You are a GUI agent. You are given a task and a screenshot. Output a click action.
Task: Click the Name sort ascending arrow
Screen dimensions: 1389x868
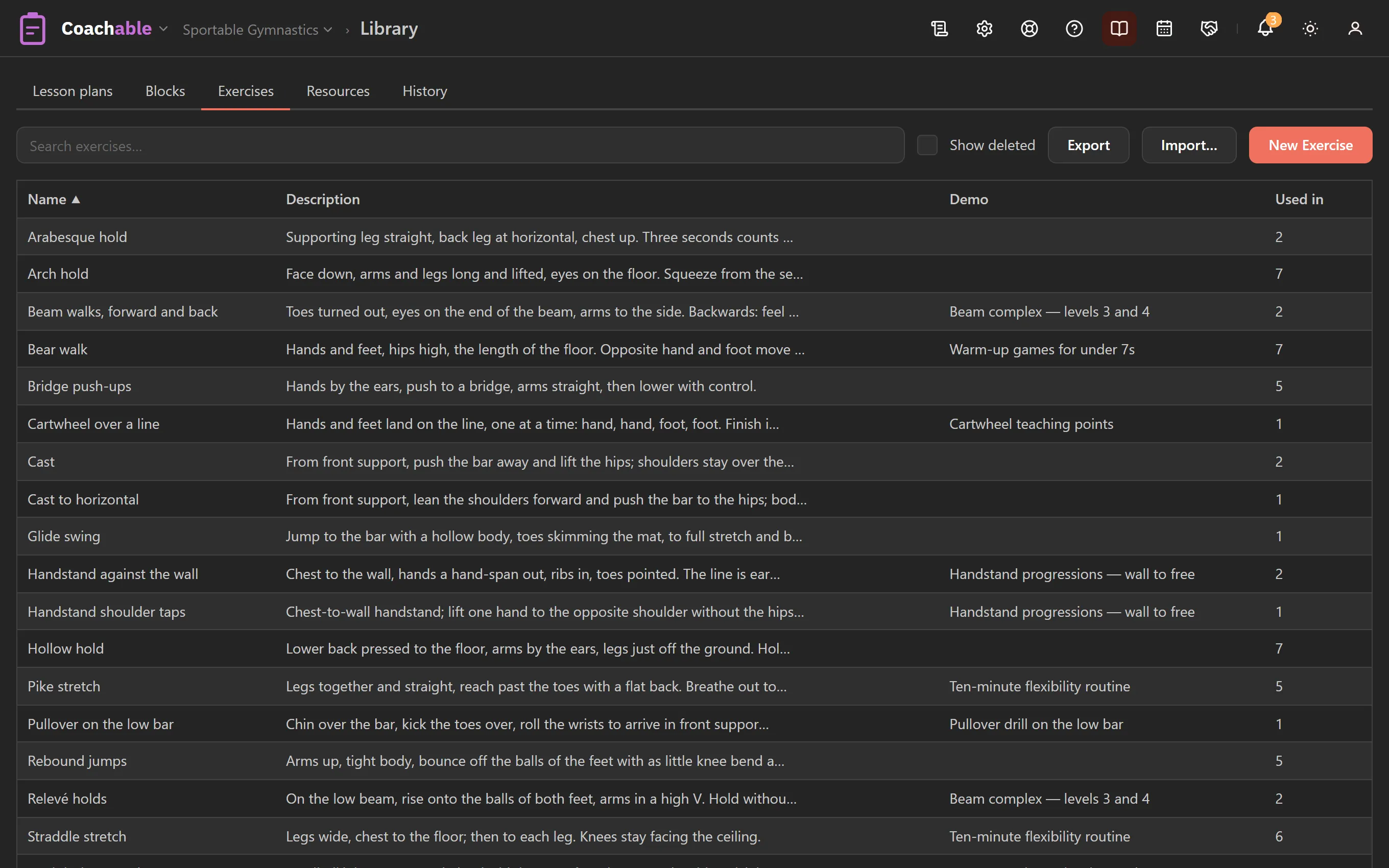tap(76, 199)
